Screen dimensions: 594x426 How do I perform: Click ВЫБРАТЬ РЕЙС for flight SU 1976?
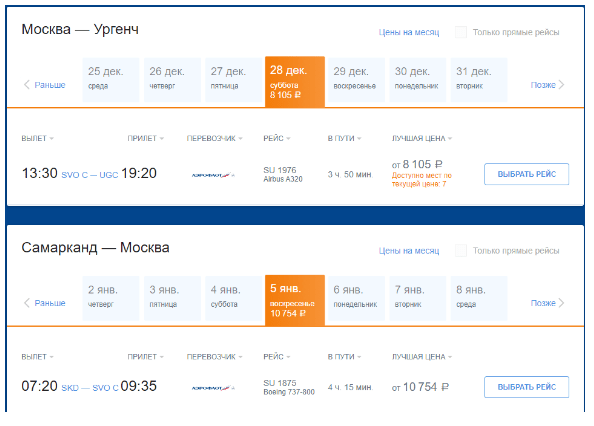click(527, 174)
